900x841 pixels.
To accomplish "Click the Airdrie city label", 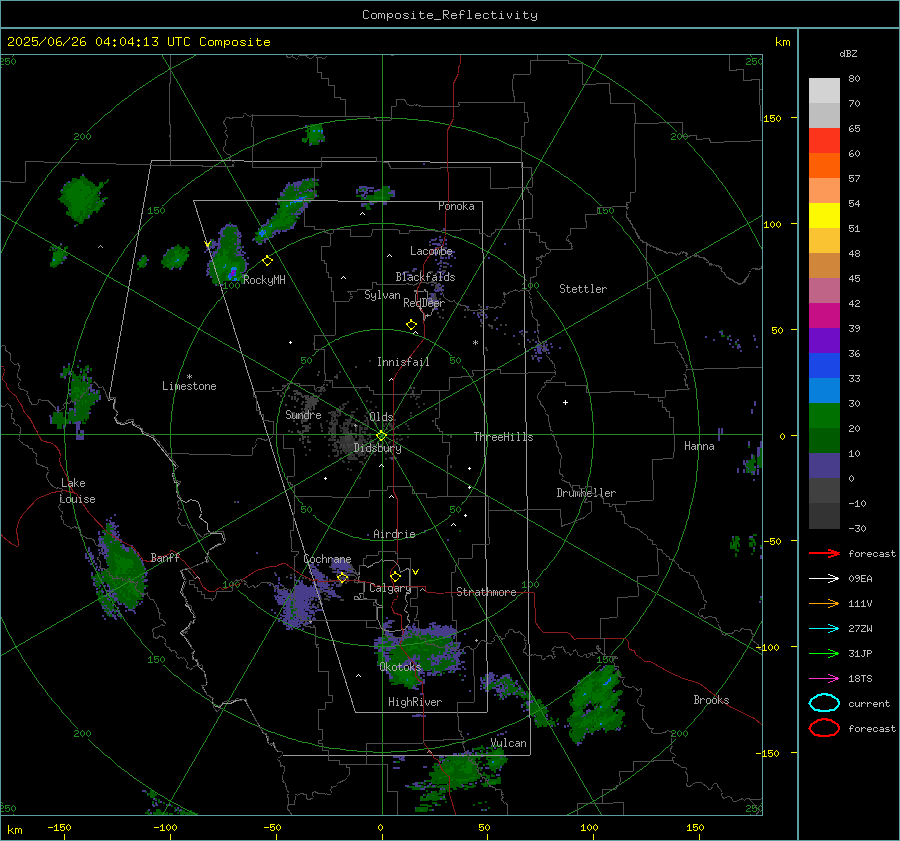I will (394, 534).
